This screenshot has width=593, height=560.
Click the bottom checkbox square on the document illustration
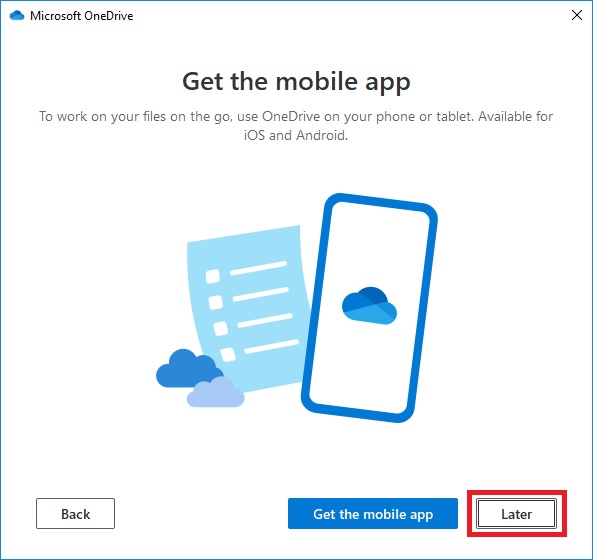(228, 355)
